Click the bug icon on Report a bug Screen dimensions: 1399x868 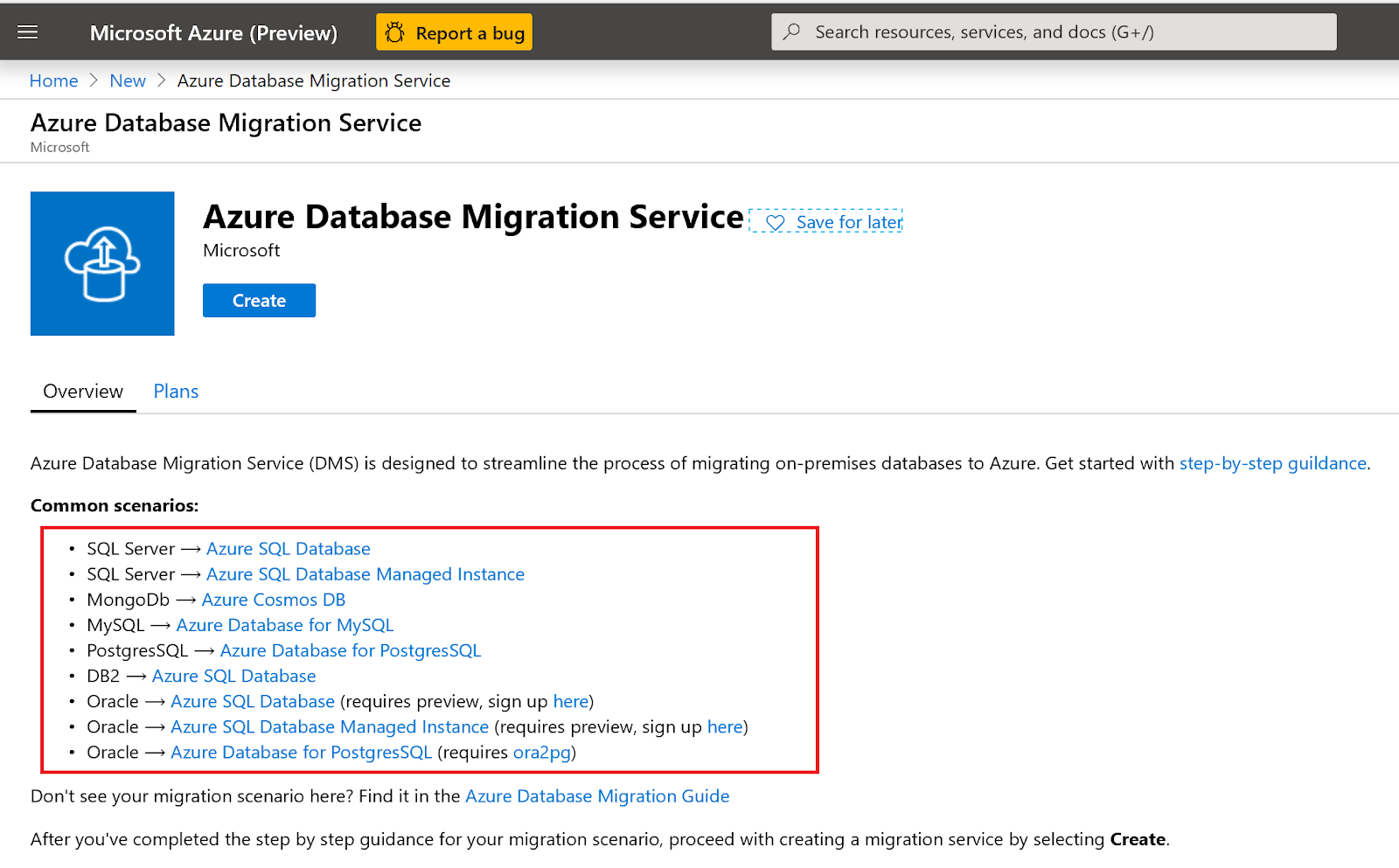click(395, 31)
